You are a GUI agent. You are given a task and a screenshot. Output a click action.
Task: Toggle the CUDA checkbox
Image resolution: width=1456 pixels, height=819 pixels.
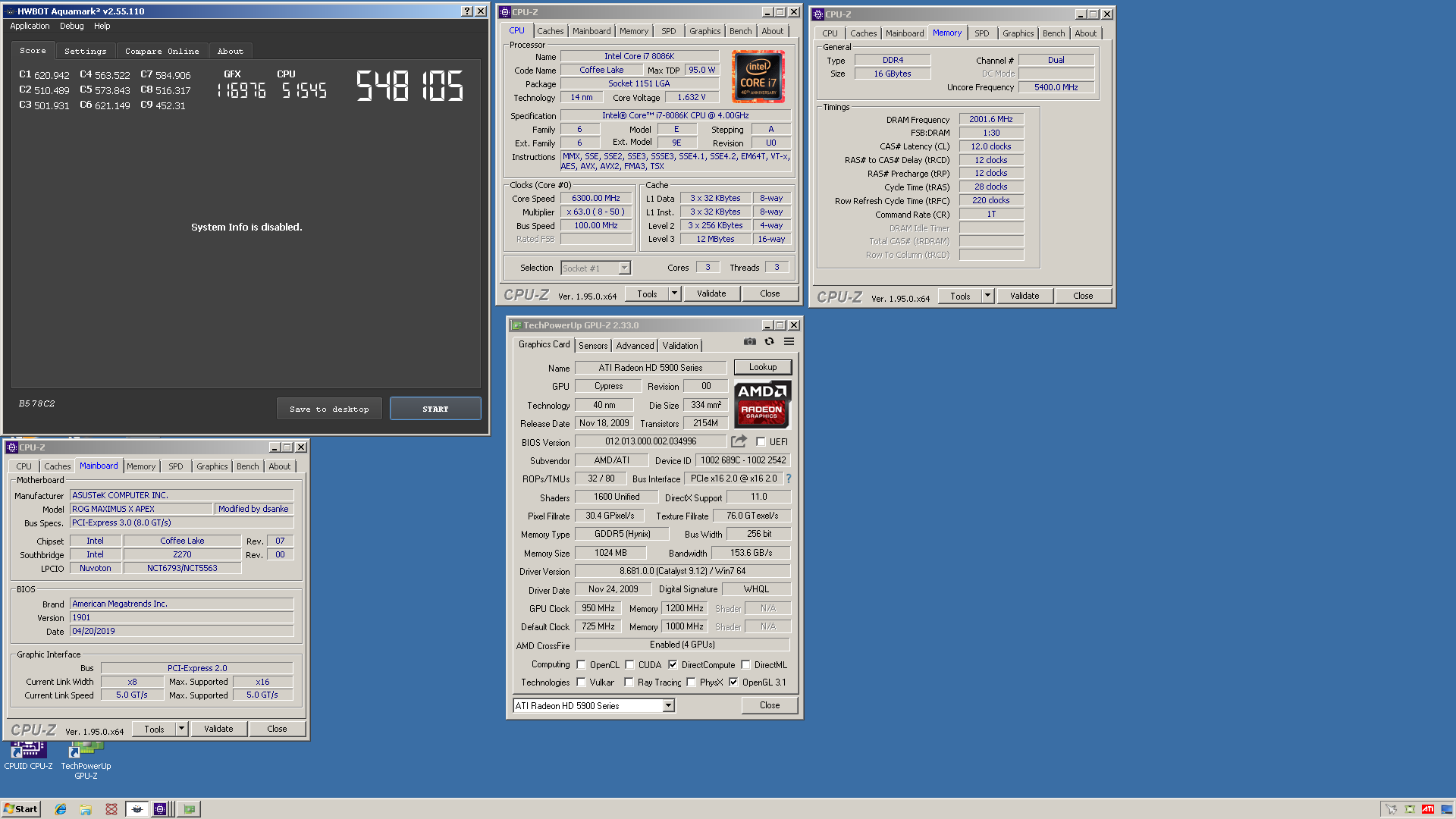click(x=629, y=665)
